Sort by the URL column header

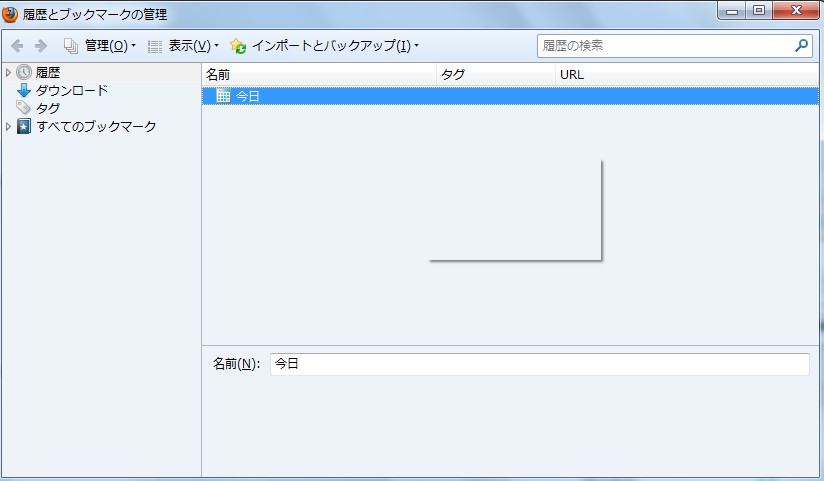tap(686, 74)
